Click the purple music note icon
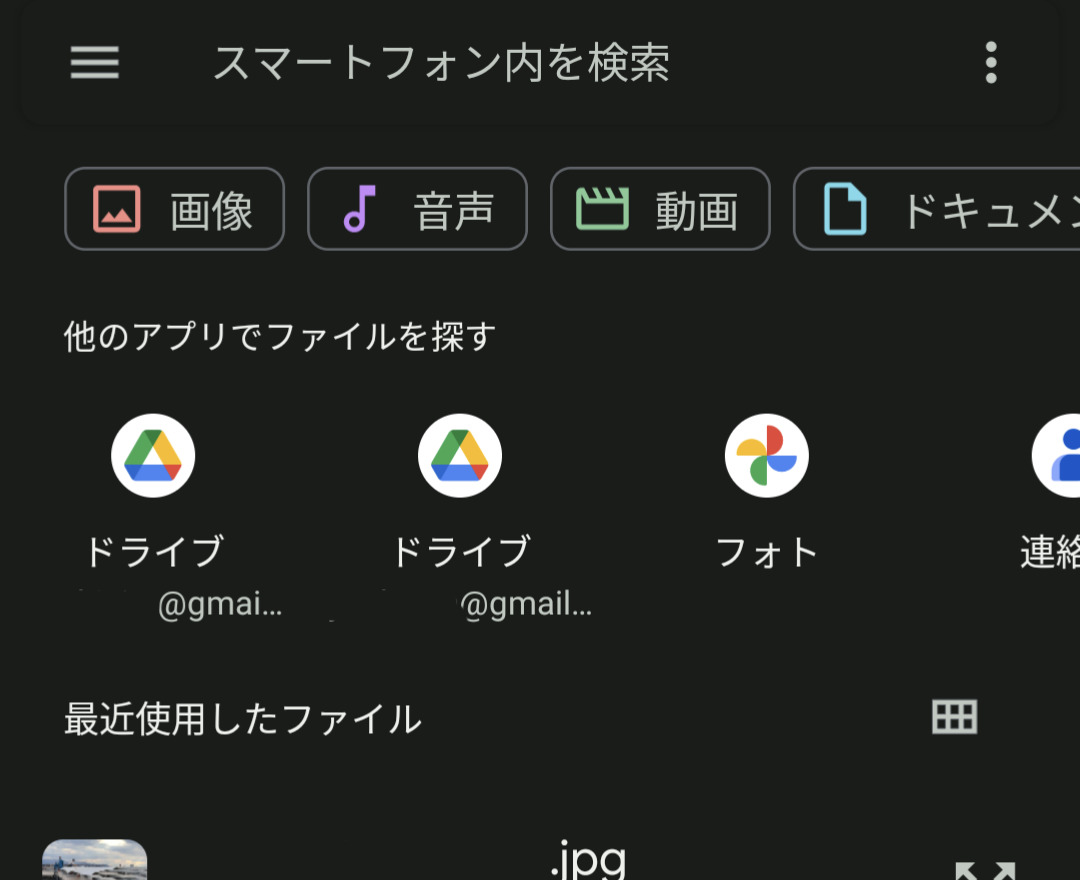Viewport: 1080px width, 880px height. coord(359,209)
